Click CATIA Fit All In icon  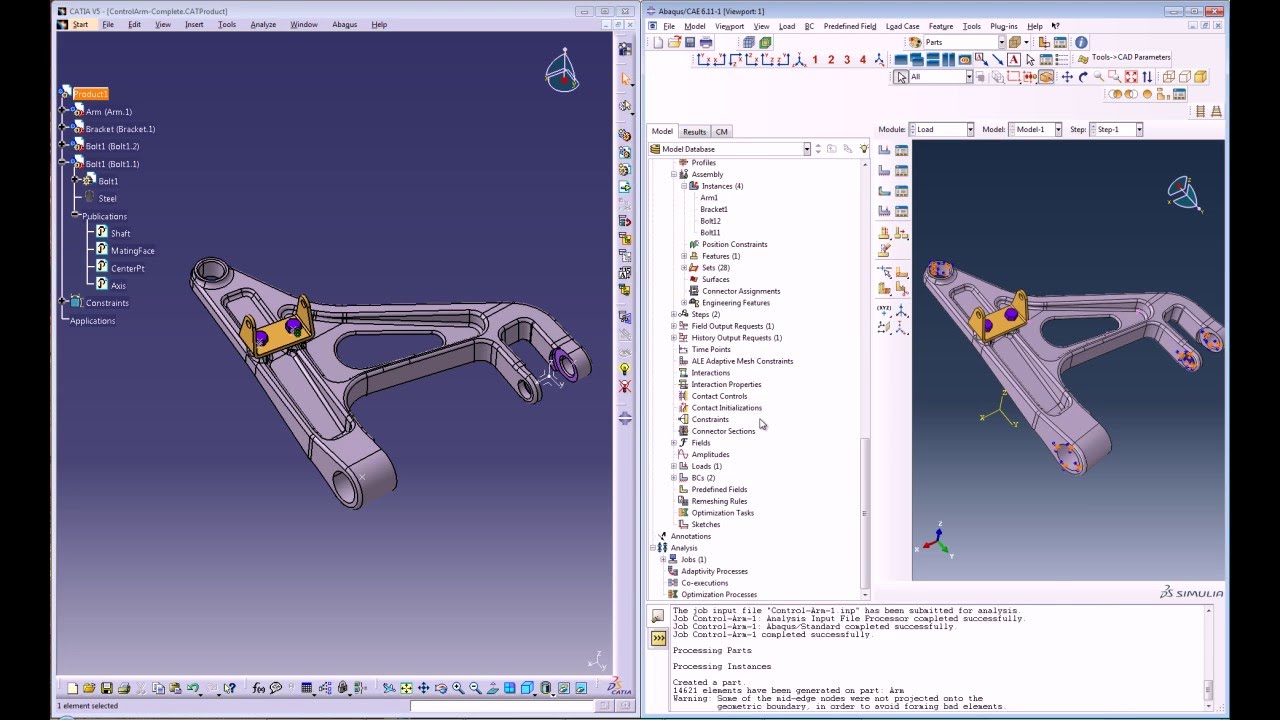[x=406, y=688]
